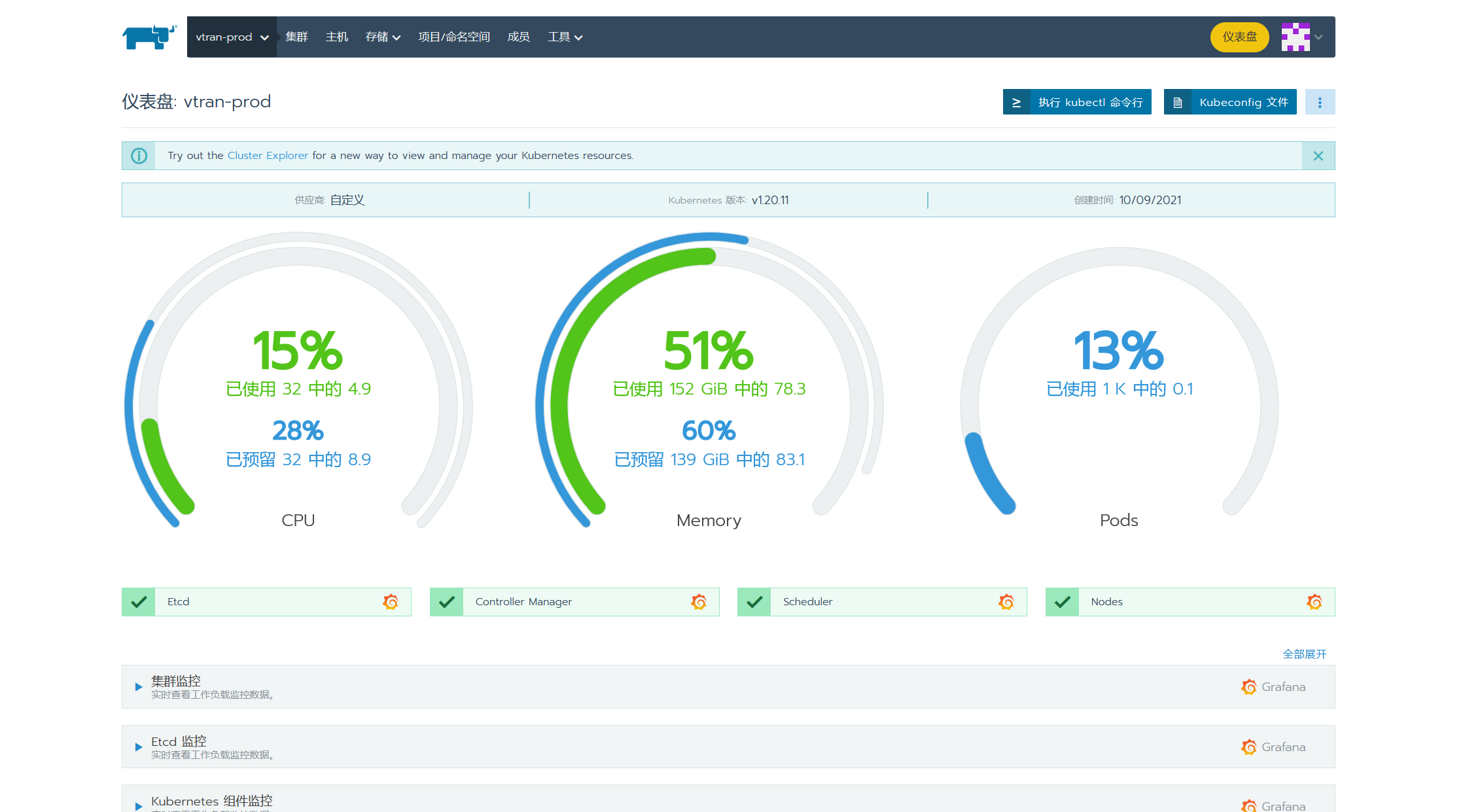Open the vtran-prod cluster dropdown
The width and height of the screenshot is (1482, 812).
point(232,37)
